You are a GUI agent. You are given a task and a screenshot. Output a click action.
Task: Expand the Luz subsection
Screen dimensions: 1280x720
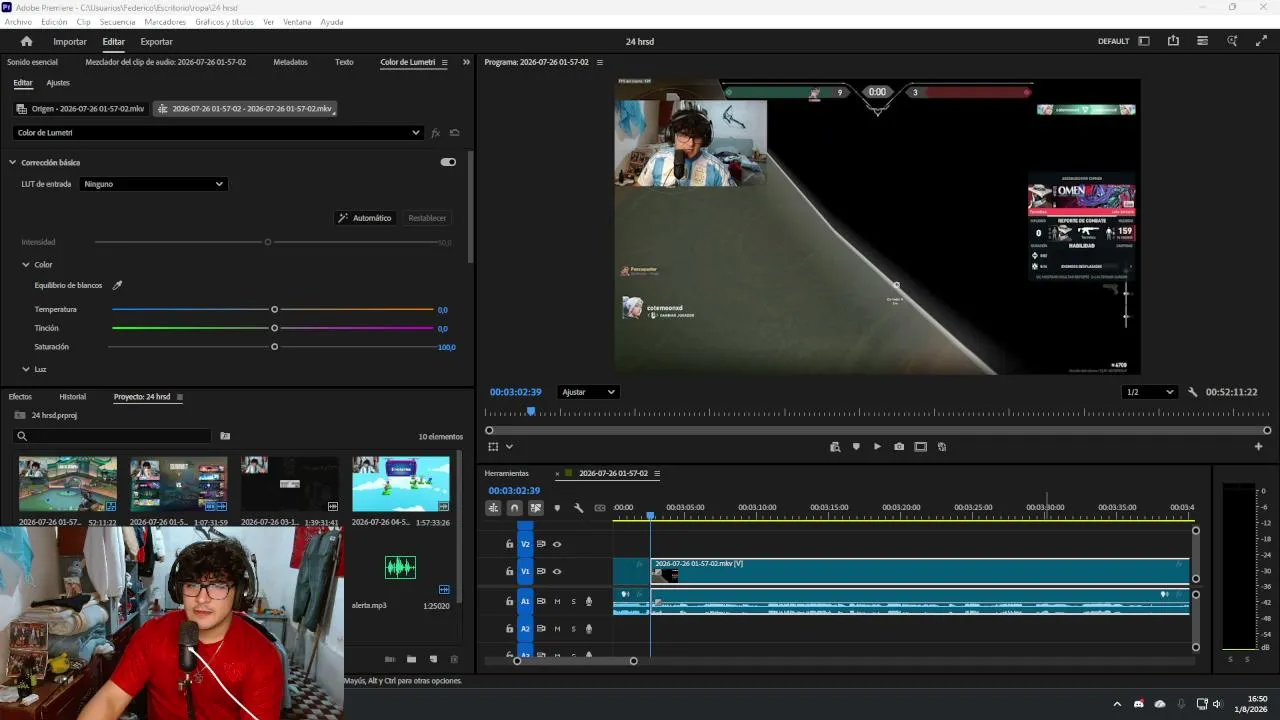click(26, 369)
